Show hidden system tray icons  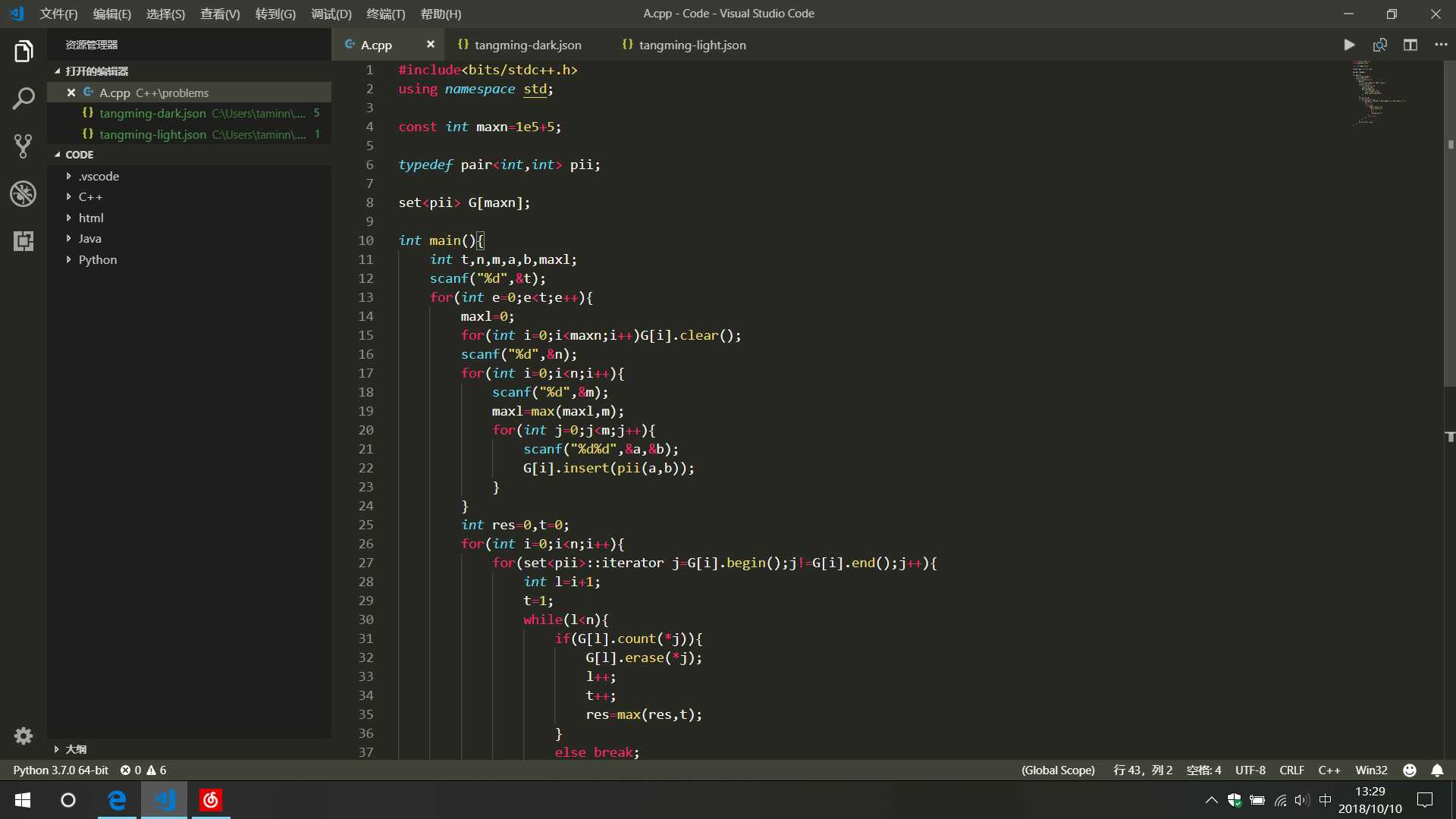click(x=1211, y=800)
